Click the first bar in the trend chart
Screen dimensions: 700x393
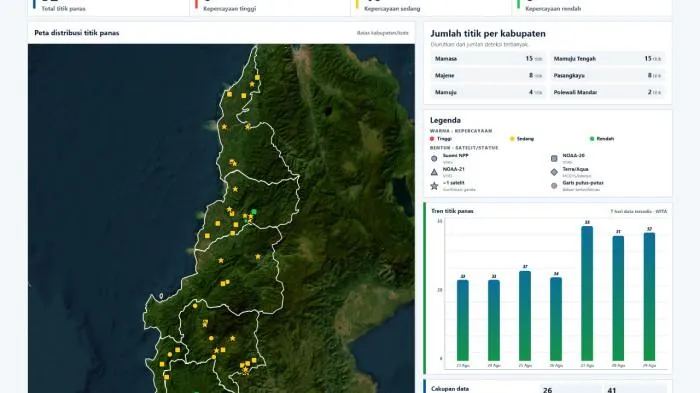(x=463, y=320)
